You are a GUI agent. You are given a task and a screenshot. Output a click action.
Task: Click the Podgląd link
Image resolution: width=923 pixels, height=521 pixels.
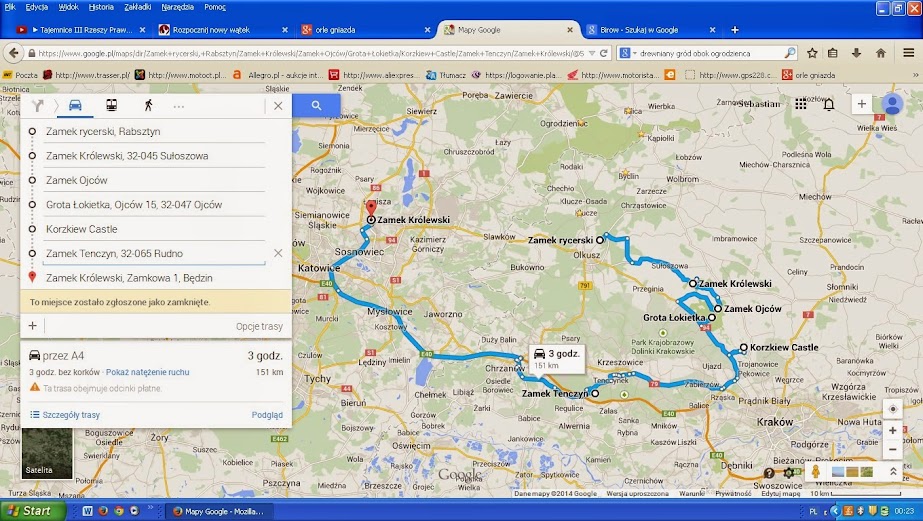coord(267,414)
